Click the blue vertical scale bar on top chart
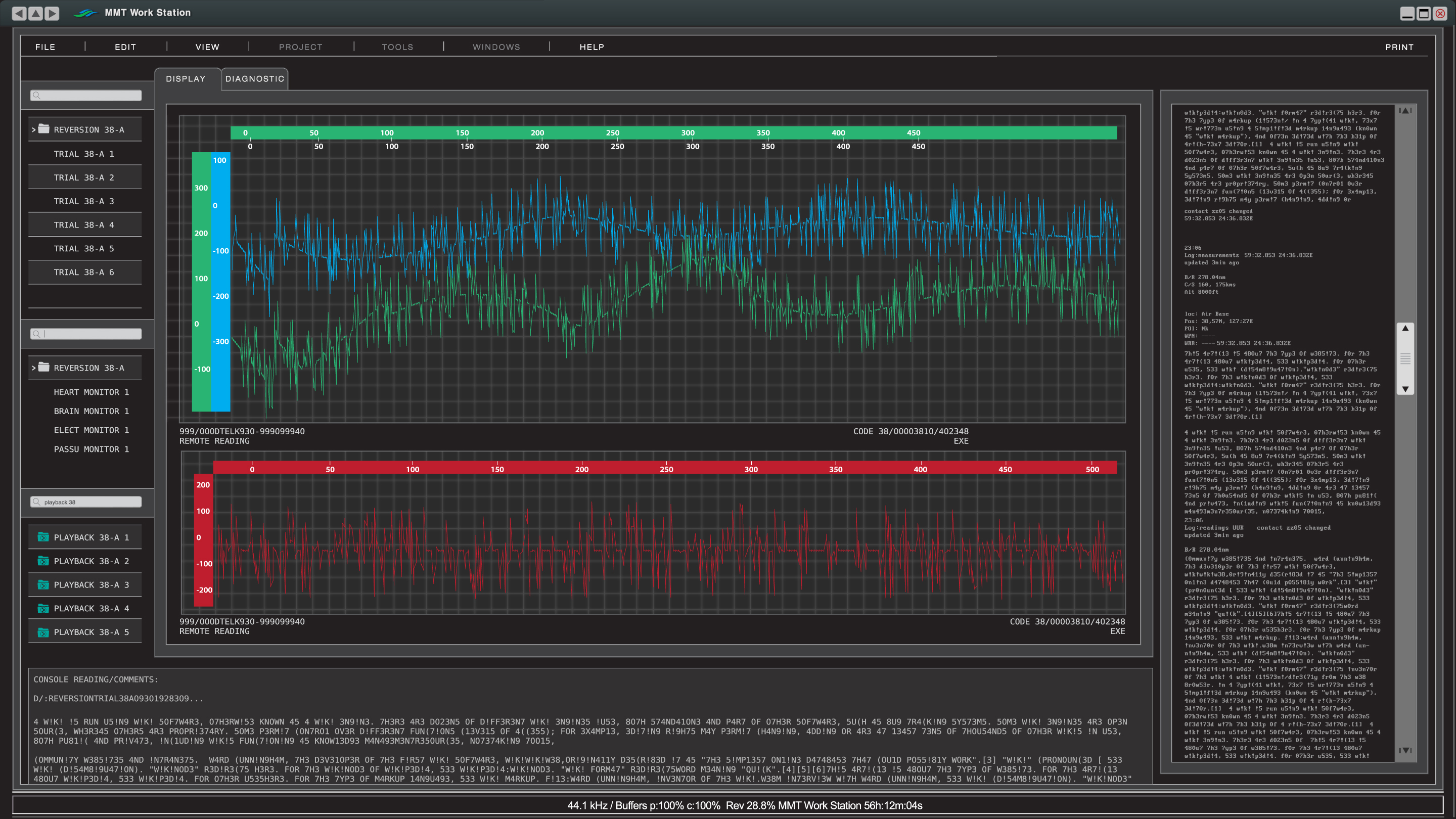Image resolution: width=1456 pixels, height=819 pixels. click(x=220, y=282)
